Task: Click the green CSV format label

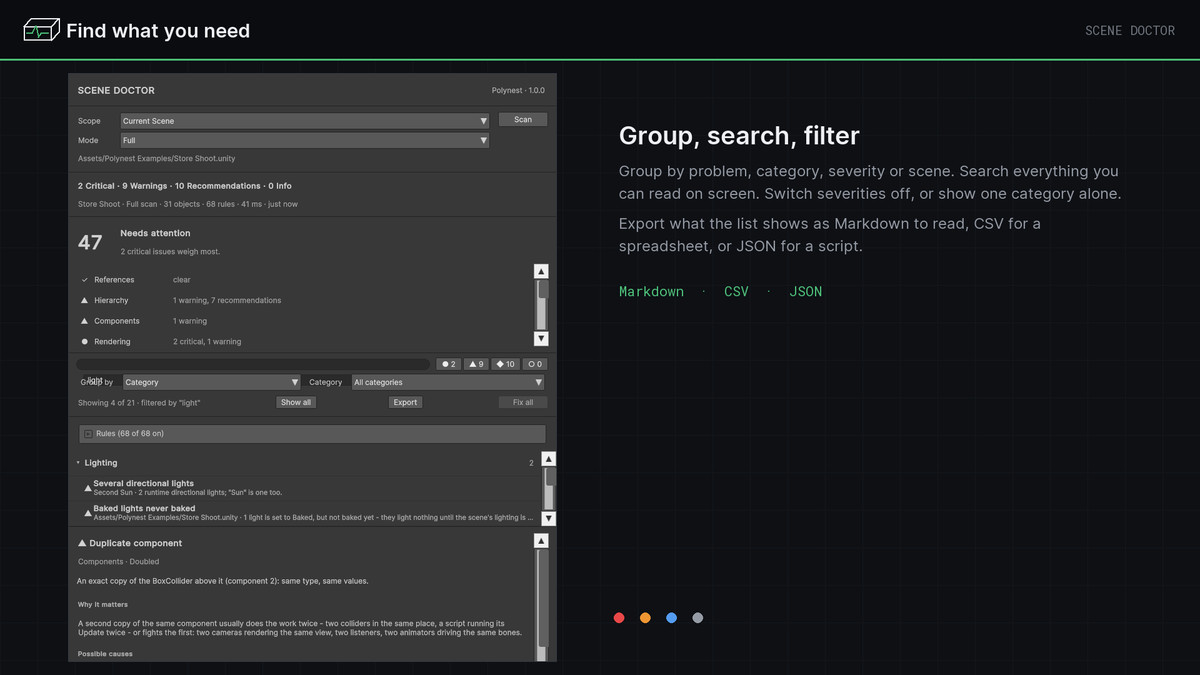Action: point(736,292)
